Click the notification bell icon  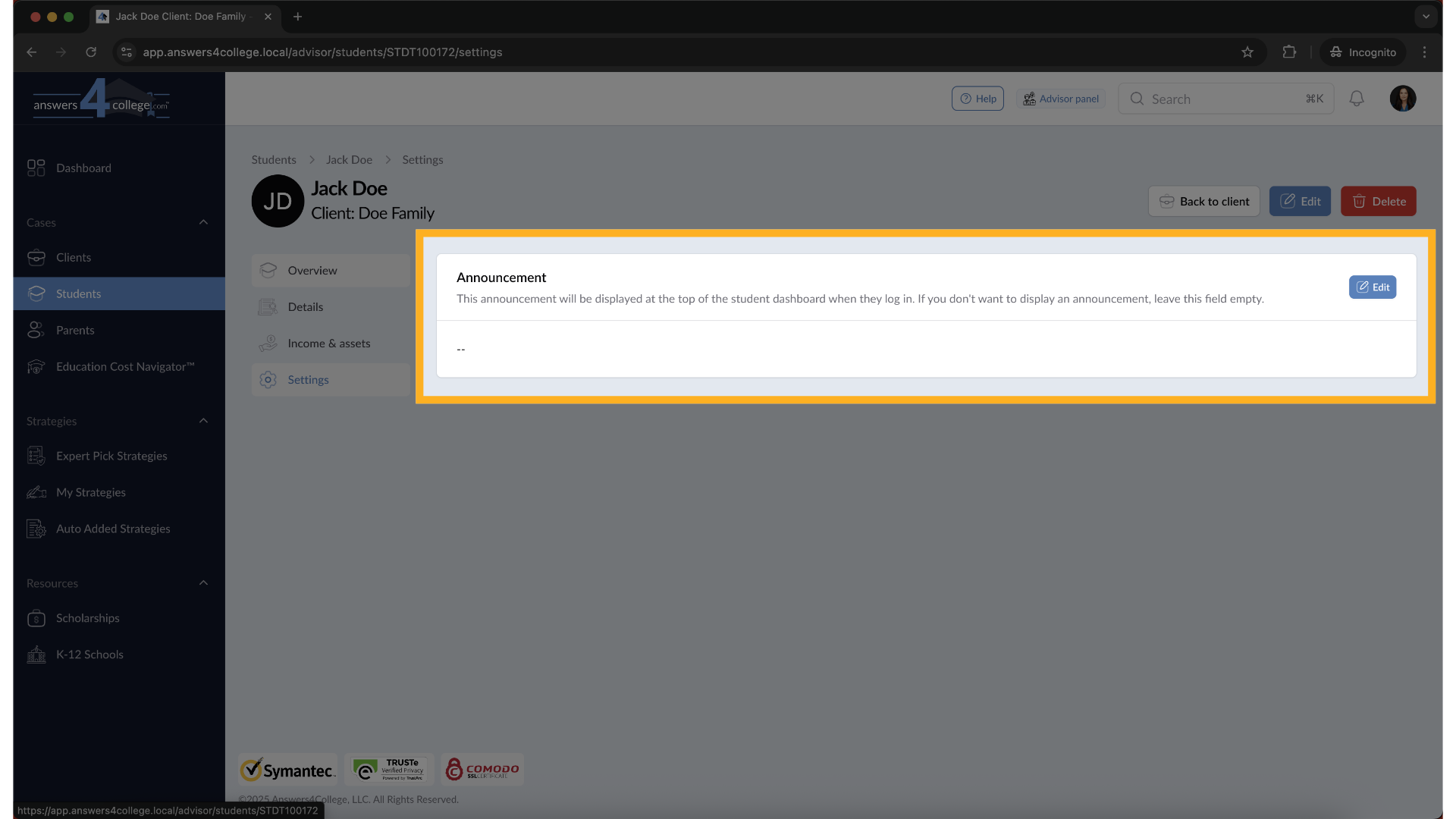(1357, 99)
